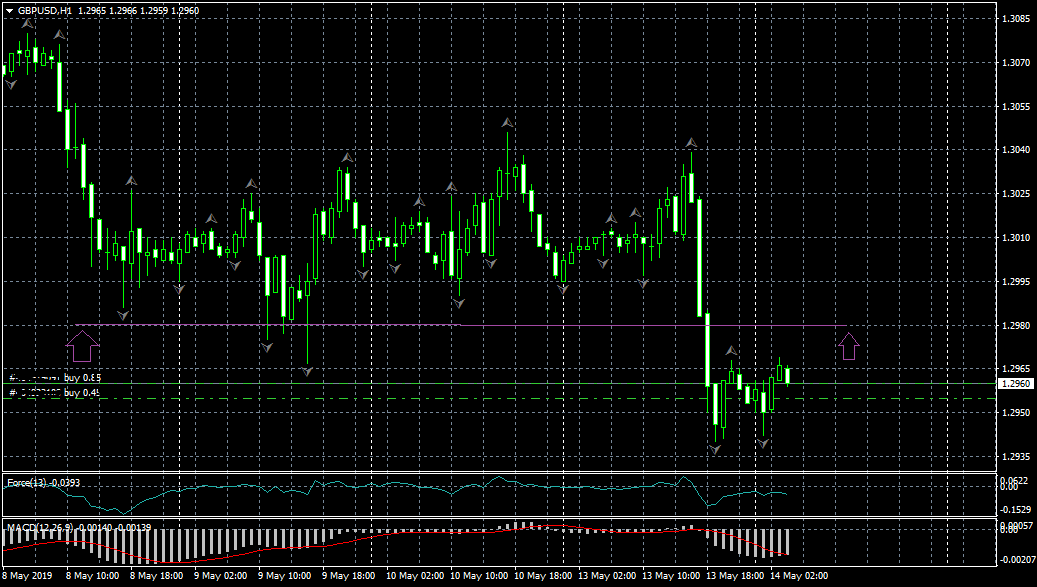Click the 8 May 2019 time axis label

coord(28,576)
